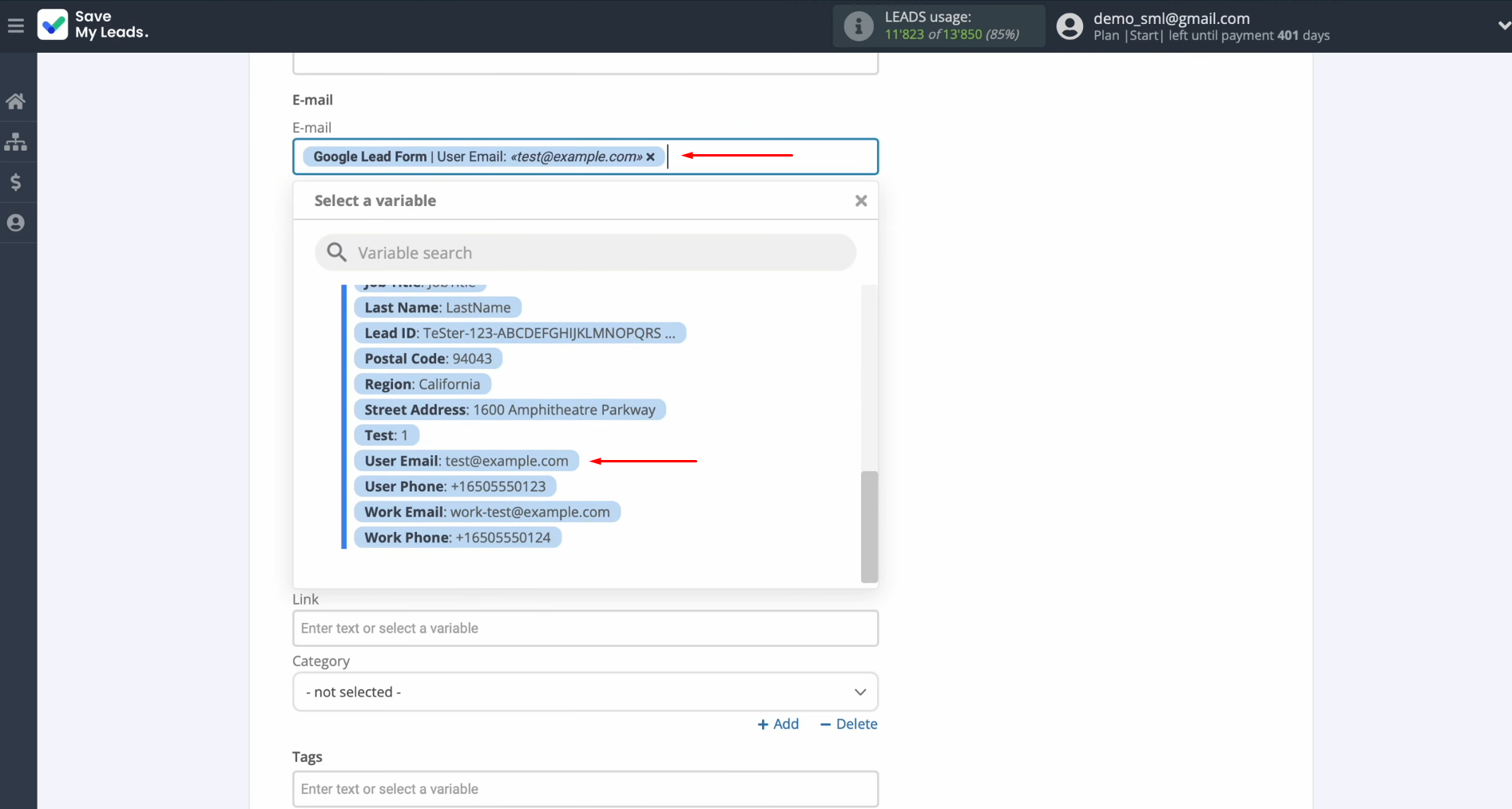1512x809 pixels.
Task: Select the Street Address variable
Action: [510, 410]
